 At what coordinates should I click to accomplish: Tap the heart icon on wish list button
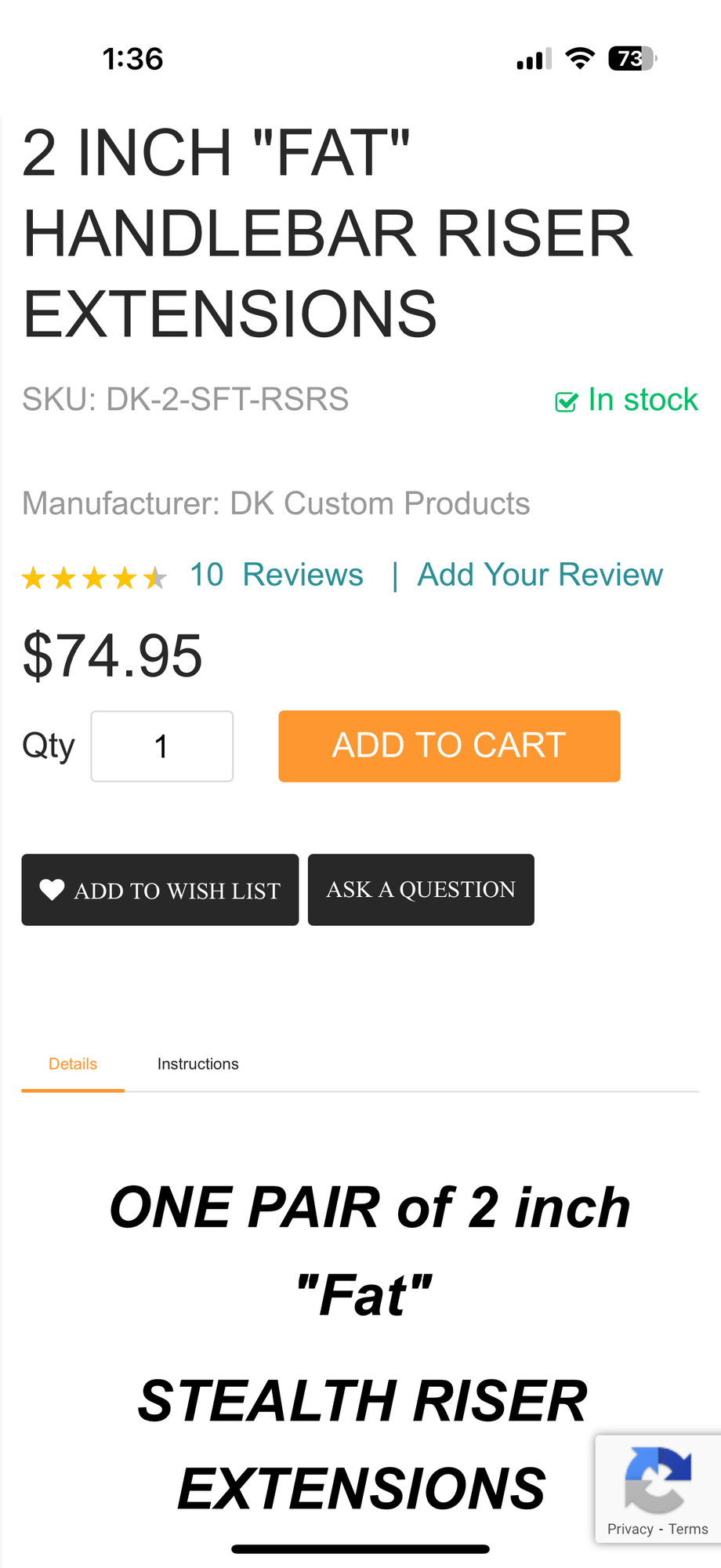click(52, 890)
